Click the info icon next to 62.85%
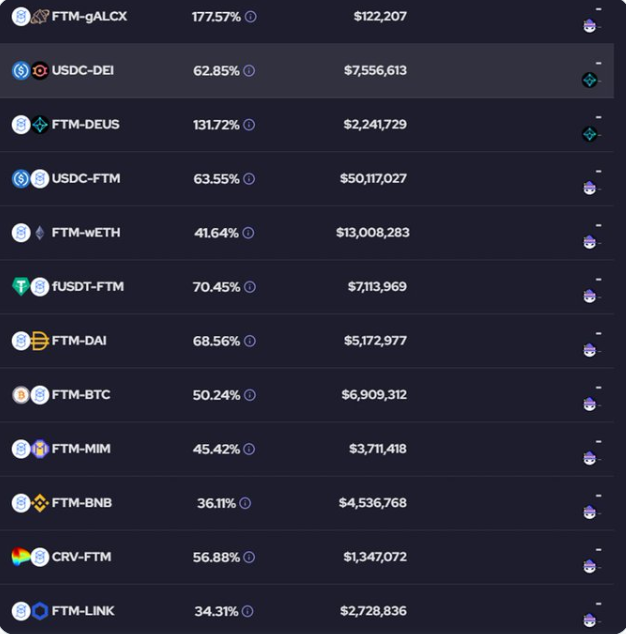The height and width of the screenshot is (634, 626). [x=249, y=71]
